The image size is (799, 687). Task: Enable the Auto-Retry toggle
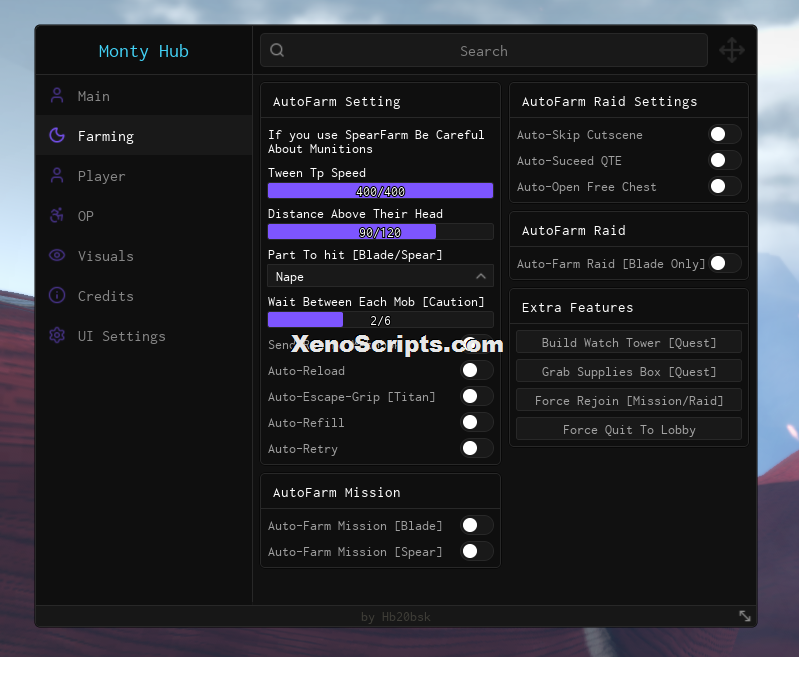pos(476,448)
